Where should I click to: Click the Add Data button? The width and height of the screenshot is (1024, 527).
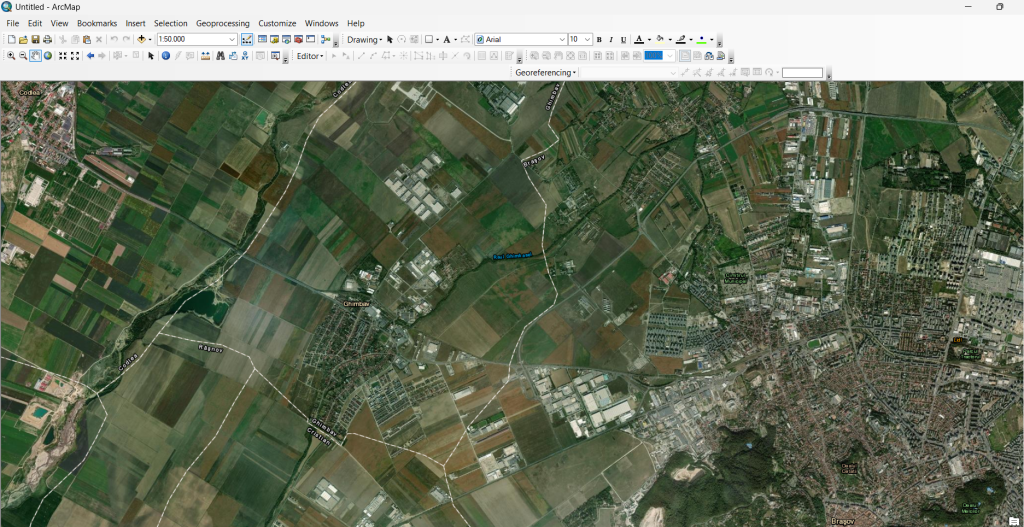point(142,39)
